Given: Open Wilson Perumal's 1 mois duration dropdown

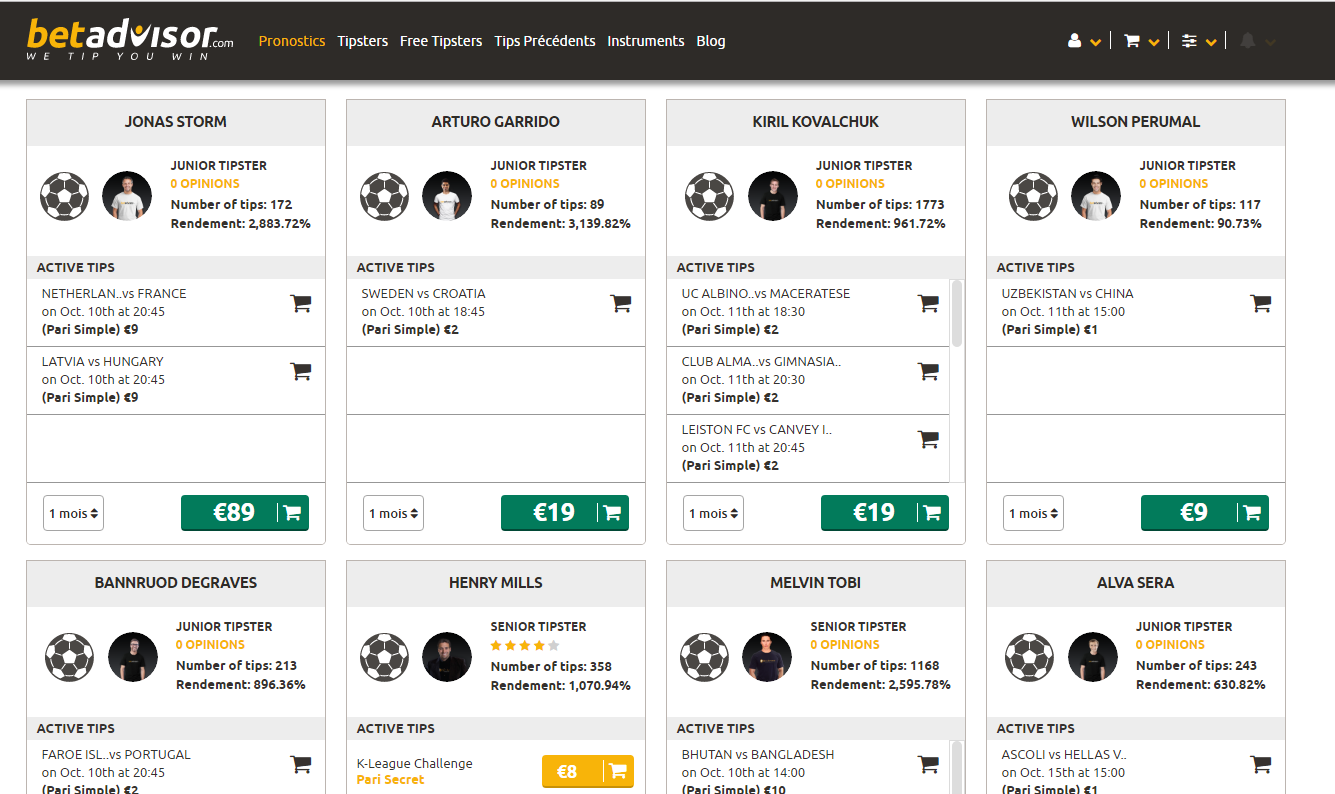Looking at the screenshot, I should [x=1033, y=513].
